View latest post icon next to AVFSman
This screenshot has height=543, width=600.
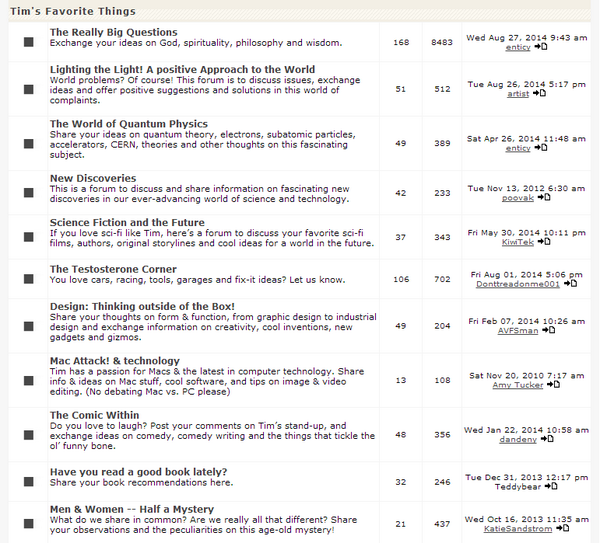[x=549, y=330]
